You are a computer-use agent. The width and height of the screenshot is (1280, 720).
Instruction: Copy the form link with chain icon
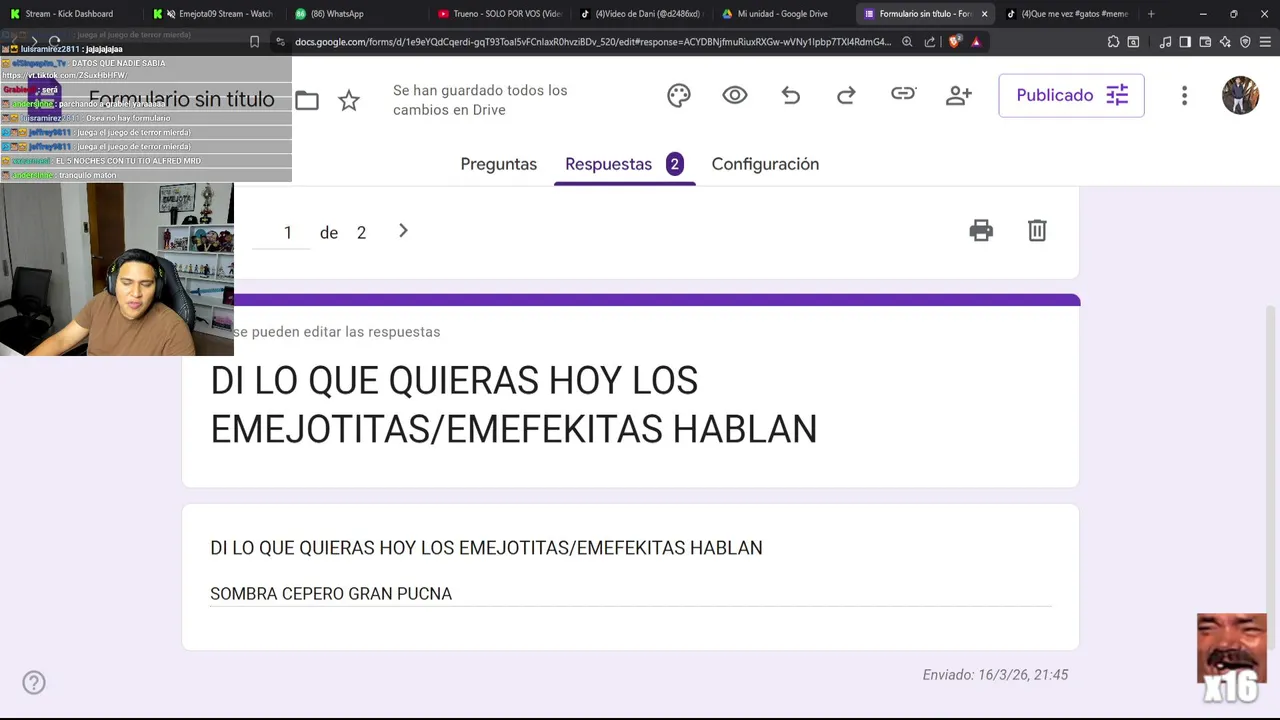point(903,94)
